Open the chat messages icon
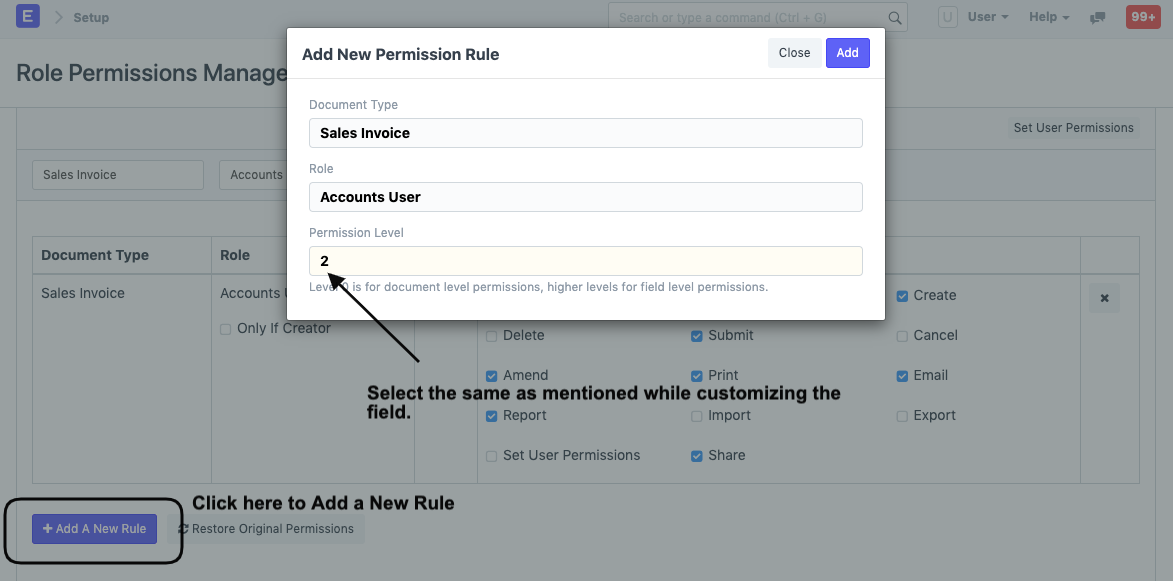 tap(1098, 18)
